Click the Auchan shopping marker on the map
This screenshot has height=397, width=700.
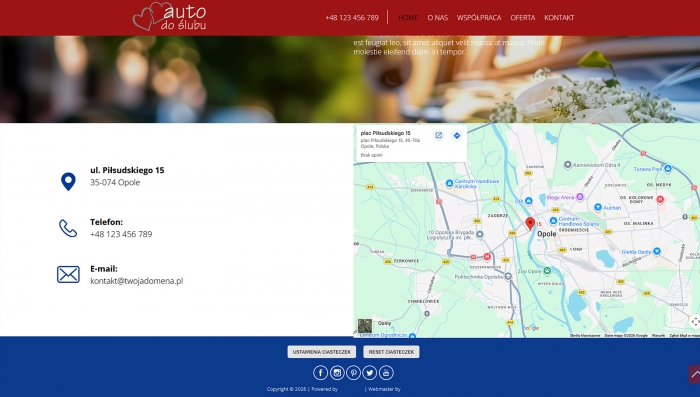point(598,207)
